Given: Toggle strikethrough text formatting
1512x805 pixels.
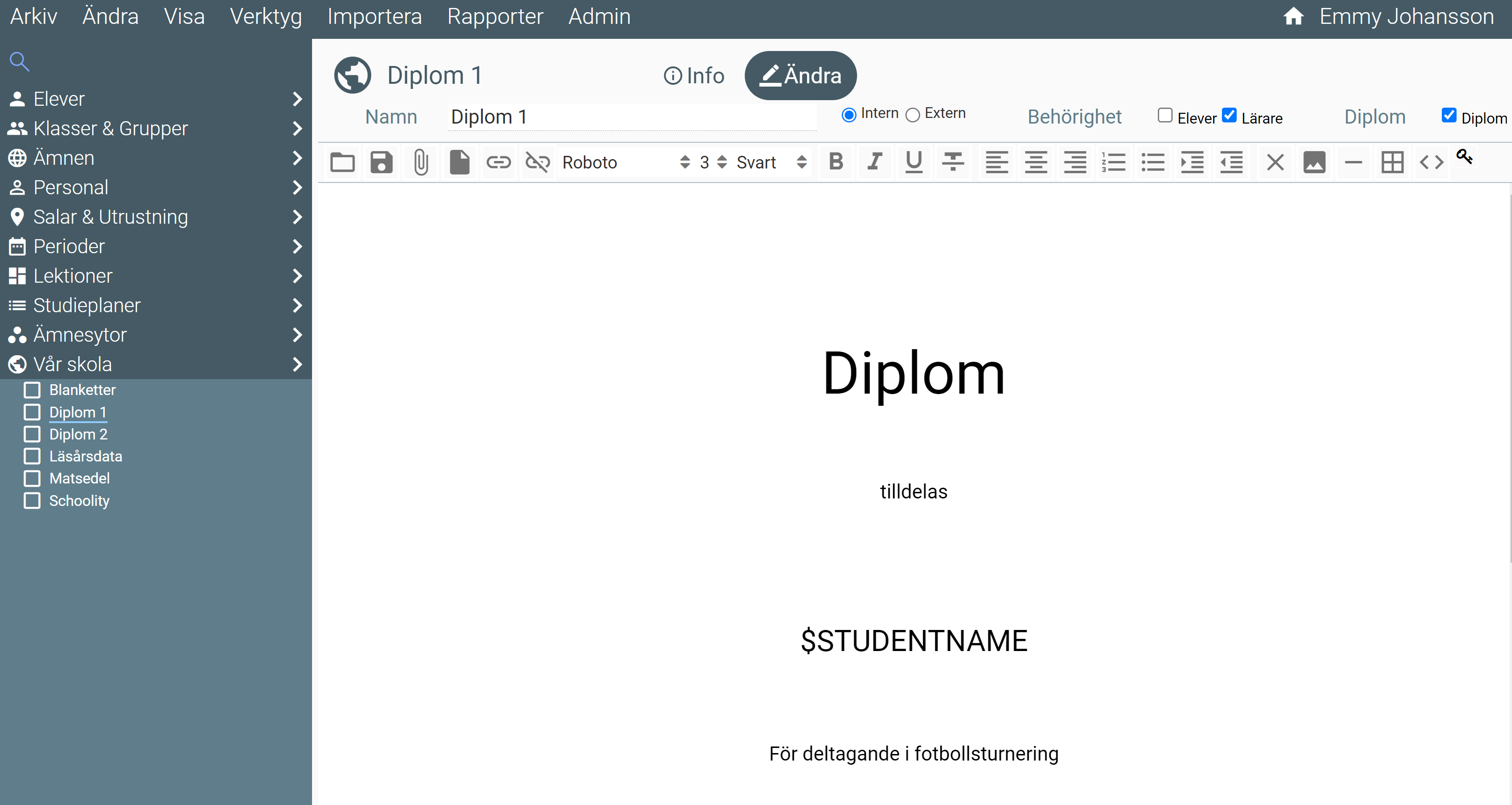Looking at the screenshot, I should (x=952, y=162).
